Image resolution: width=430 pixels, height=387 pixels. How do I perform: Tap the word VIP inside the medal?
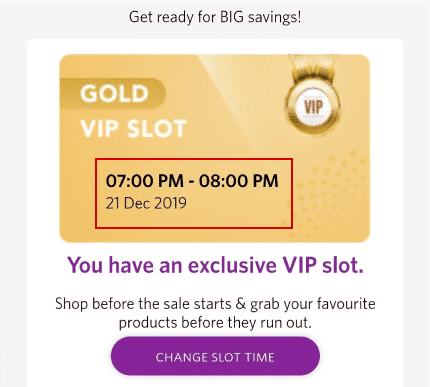point(313,107)
